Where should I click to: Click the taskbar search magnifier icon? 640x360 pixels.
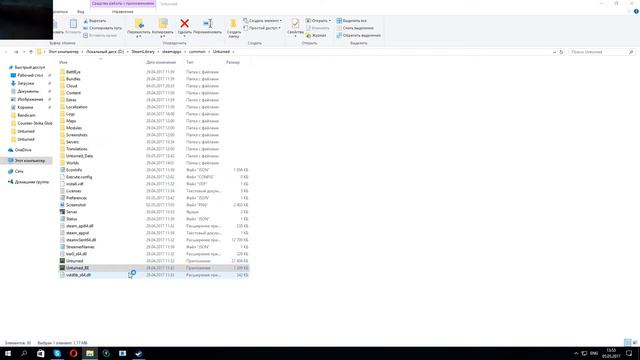click(x=24, y=353)
